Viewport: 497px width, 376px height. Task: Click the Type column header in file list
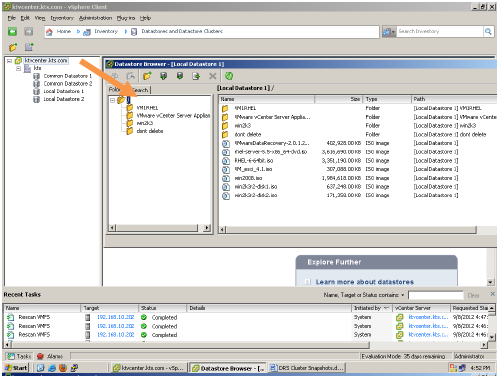pyautogui.click(x=387, y=99)
